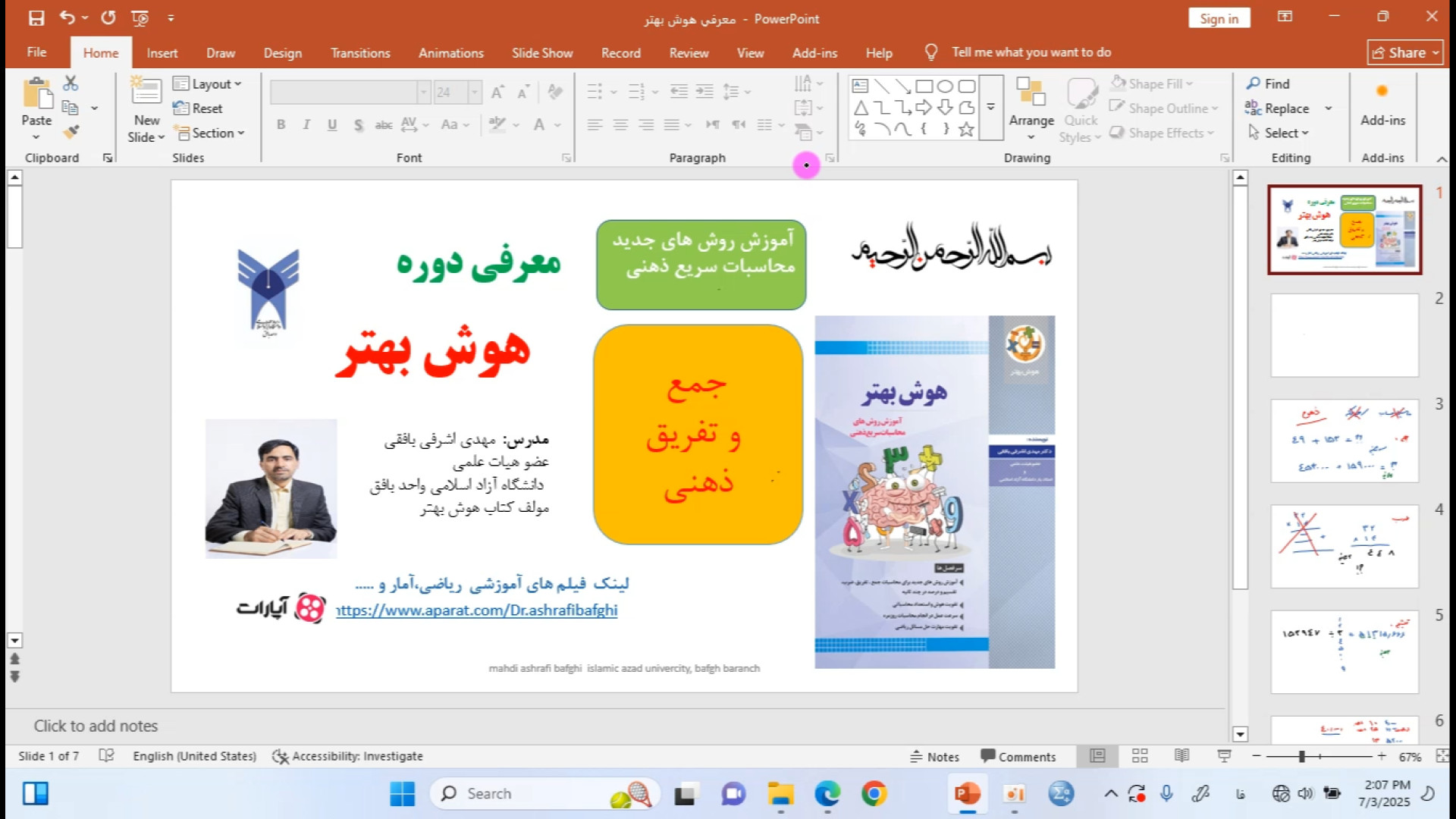Click the New Slide icon
The width and height of the screenshot is (1456, 819).
[146, 93]
